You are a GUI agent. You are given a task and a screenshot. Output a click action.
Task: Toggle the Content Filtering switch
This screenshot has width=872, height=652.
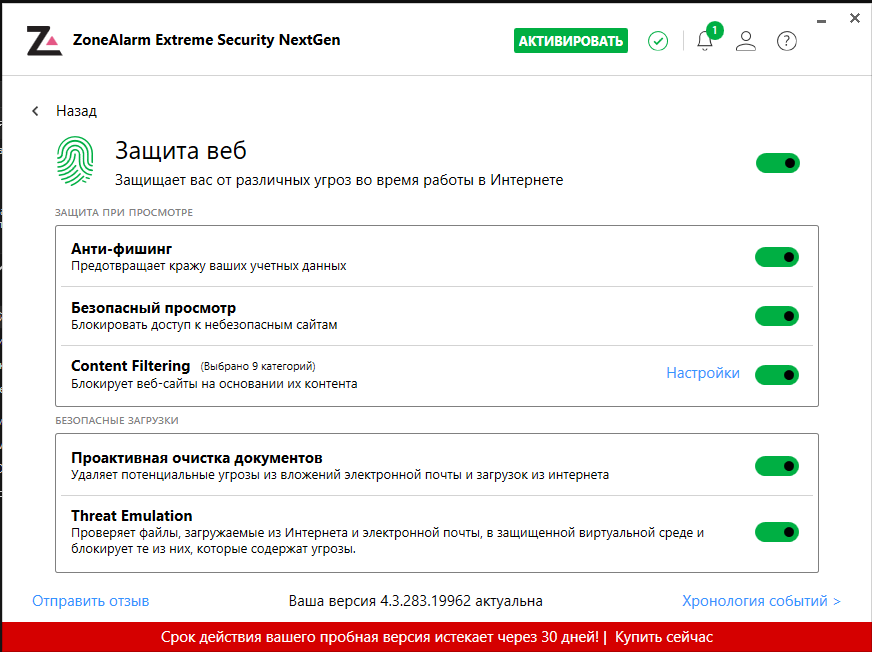tap(777, 375)
